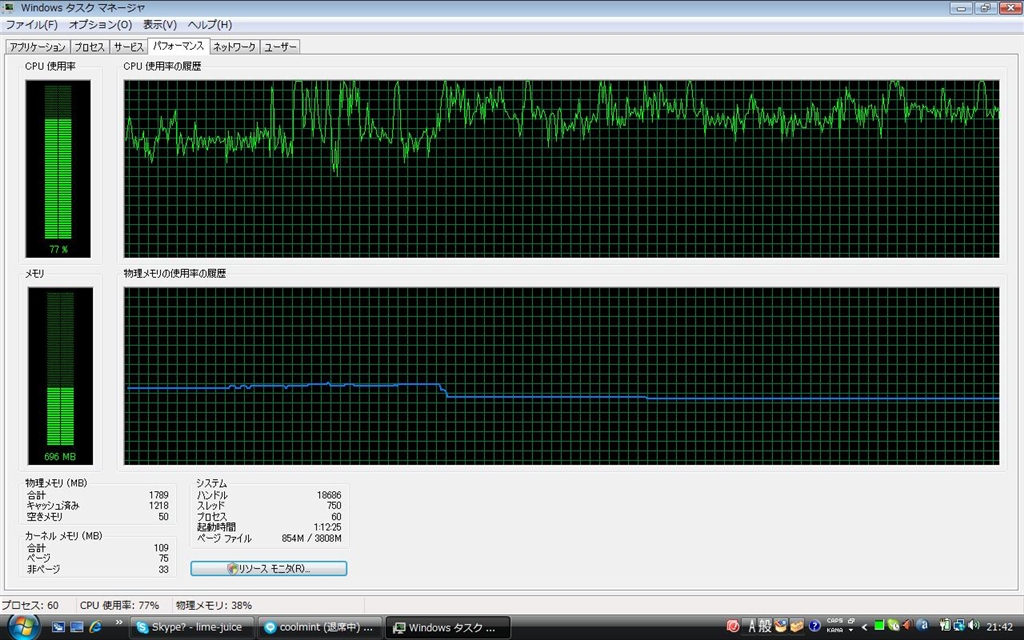The width and height of the screenshot is (1024, 640).
Task: Switch to the ネットワーク tab
Action: pos(234,47)
